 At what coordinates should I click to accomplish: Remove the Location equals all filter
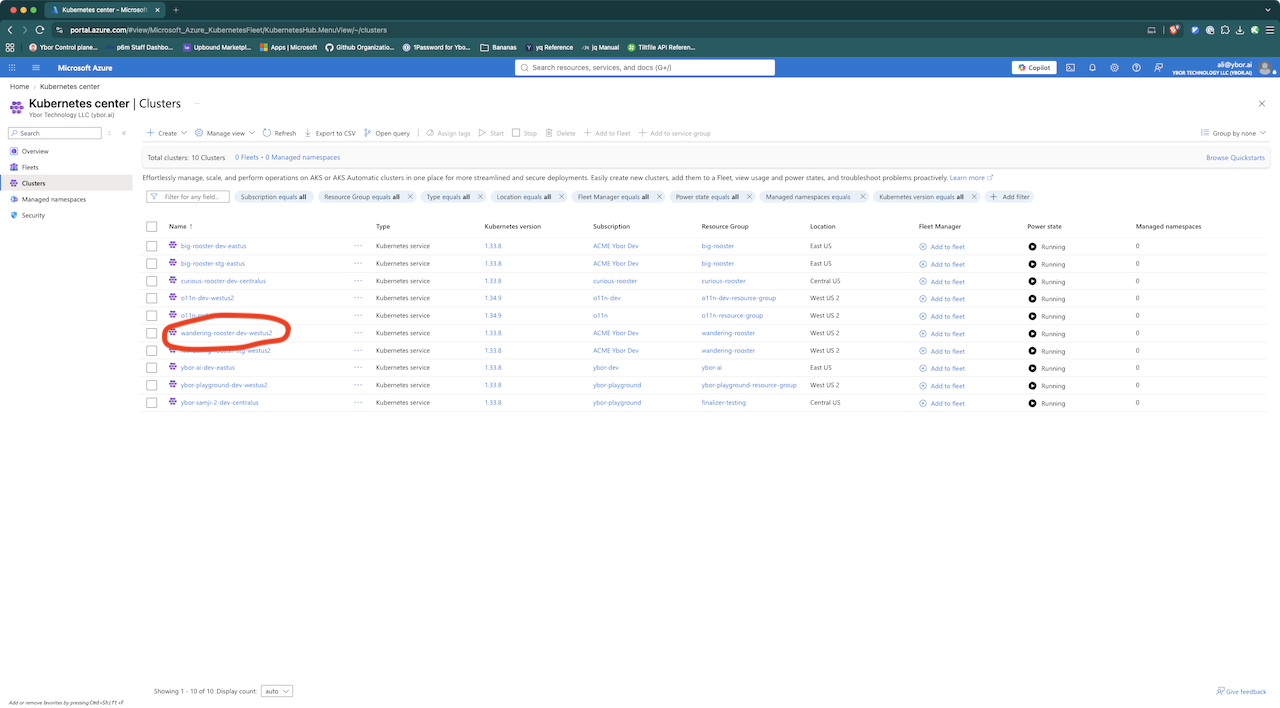[560, 197]
